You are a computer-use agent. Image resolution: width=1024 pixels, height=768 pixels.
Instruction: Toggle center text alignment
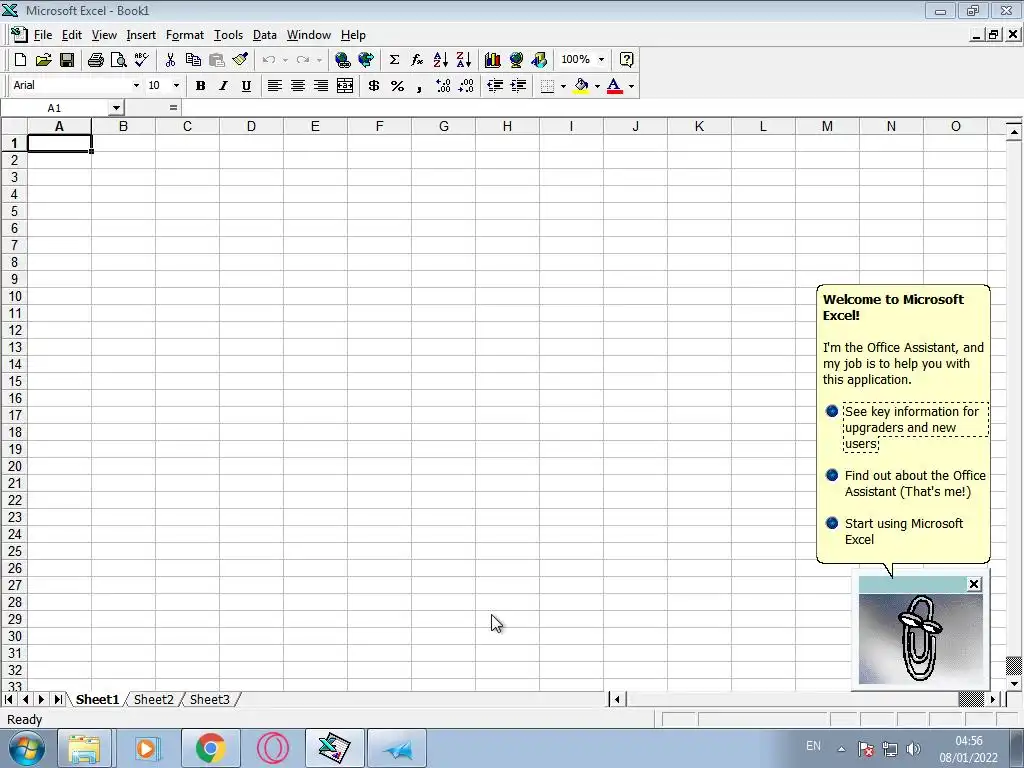coord(298,86)
